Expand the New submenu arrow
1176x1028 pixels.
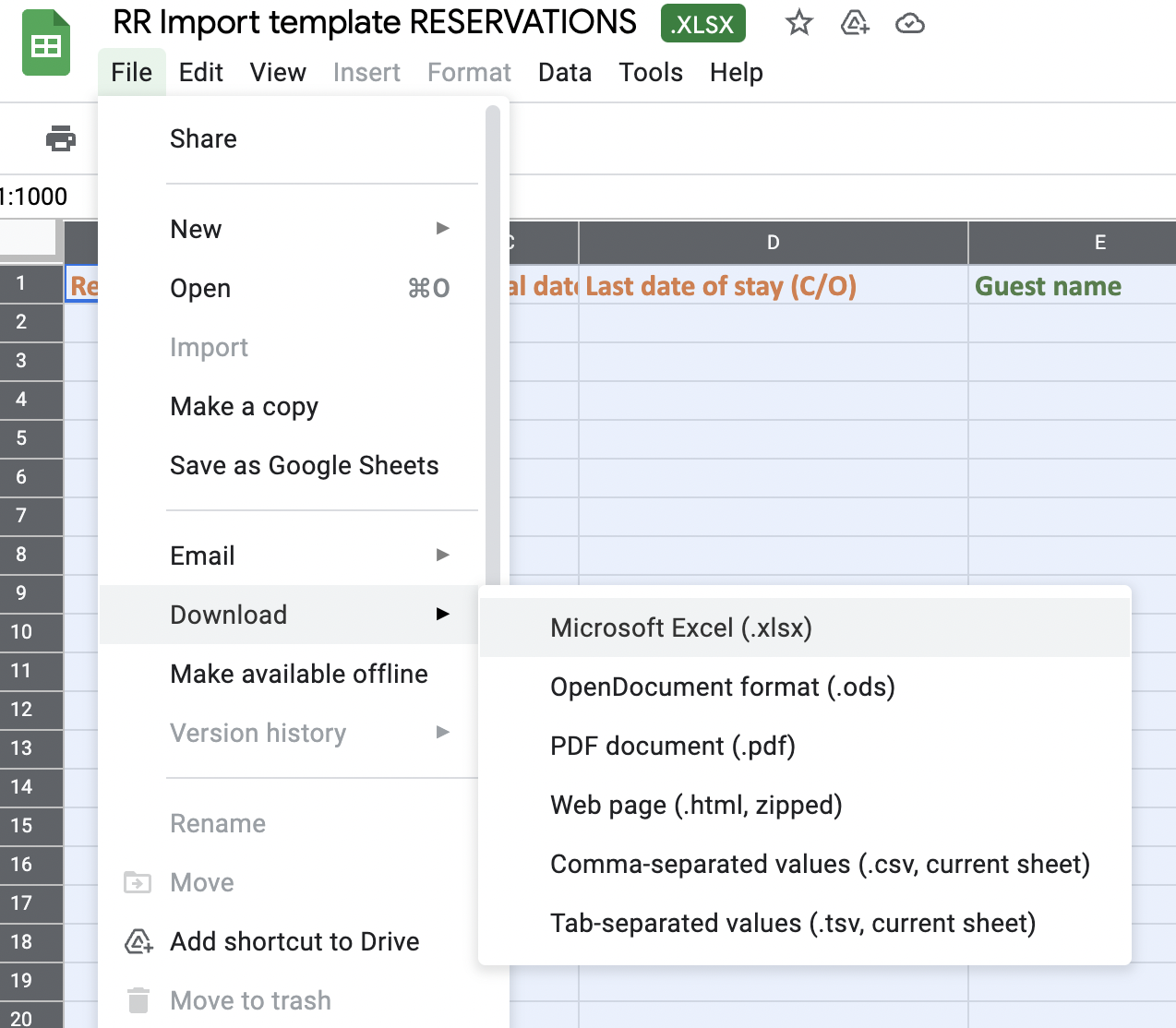tap(443, 228)
